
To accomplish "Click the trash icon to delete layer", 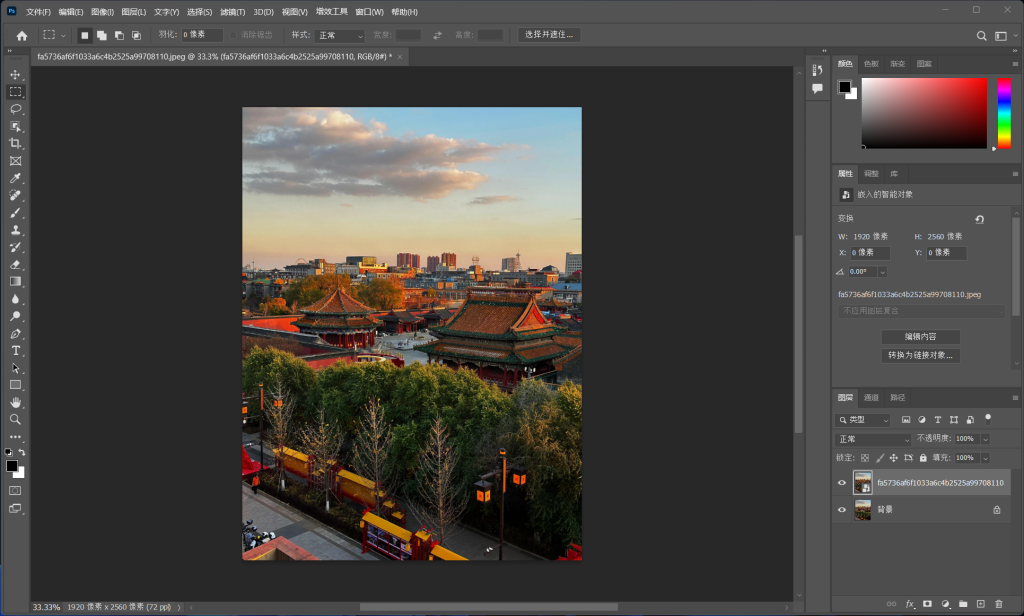I will tap(998, 604).
